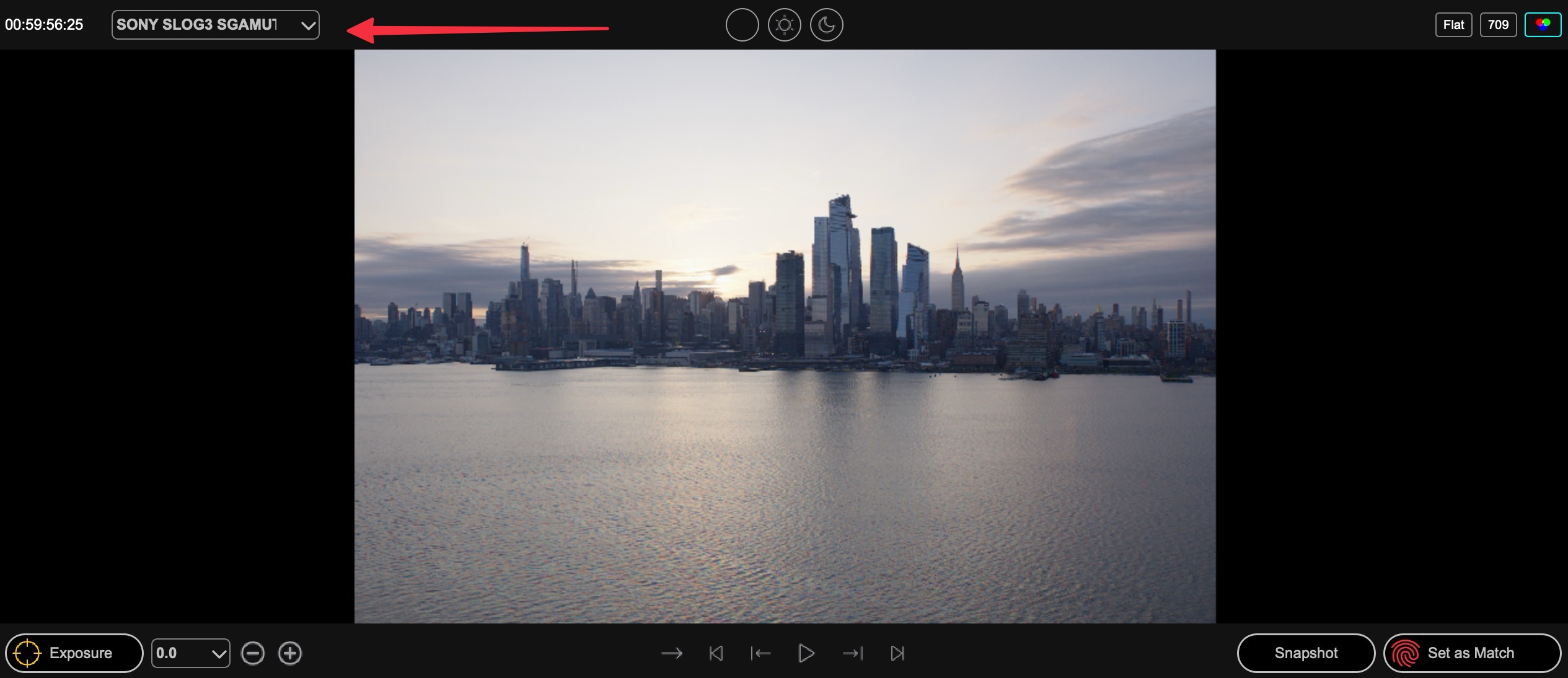Click the Exposure crosshair icon
Image resolution: width=1568 pixels, height=678 pixels.
[27, 653]
